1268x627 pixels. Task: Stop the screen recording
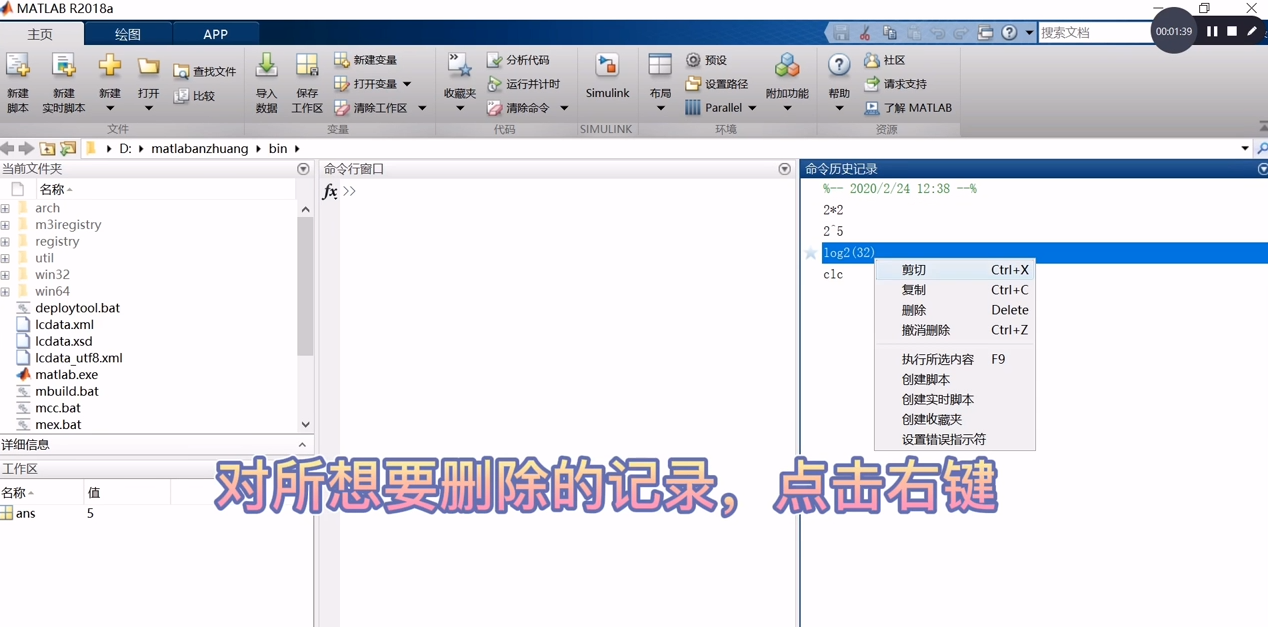tap(1232, 32)
